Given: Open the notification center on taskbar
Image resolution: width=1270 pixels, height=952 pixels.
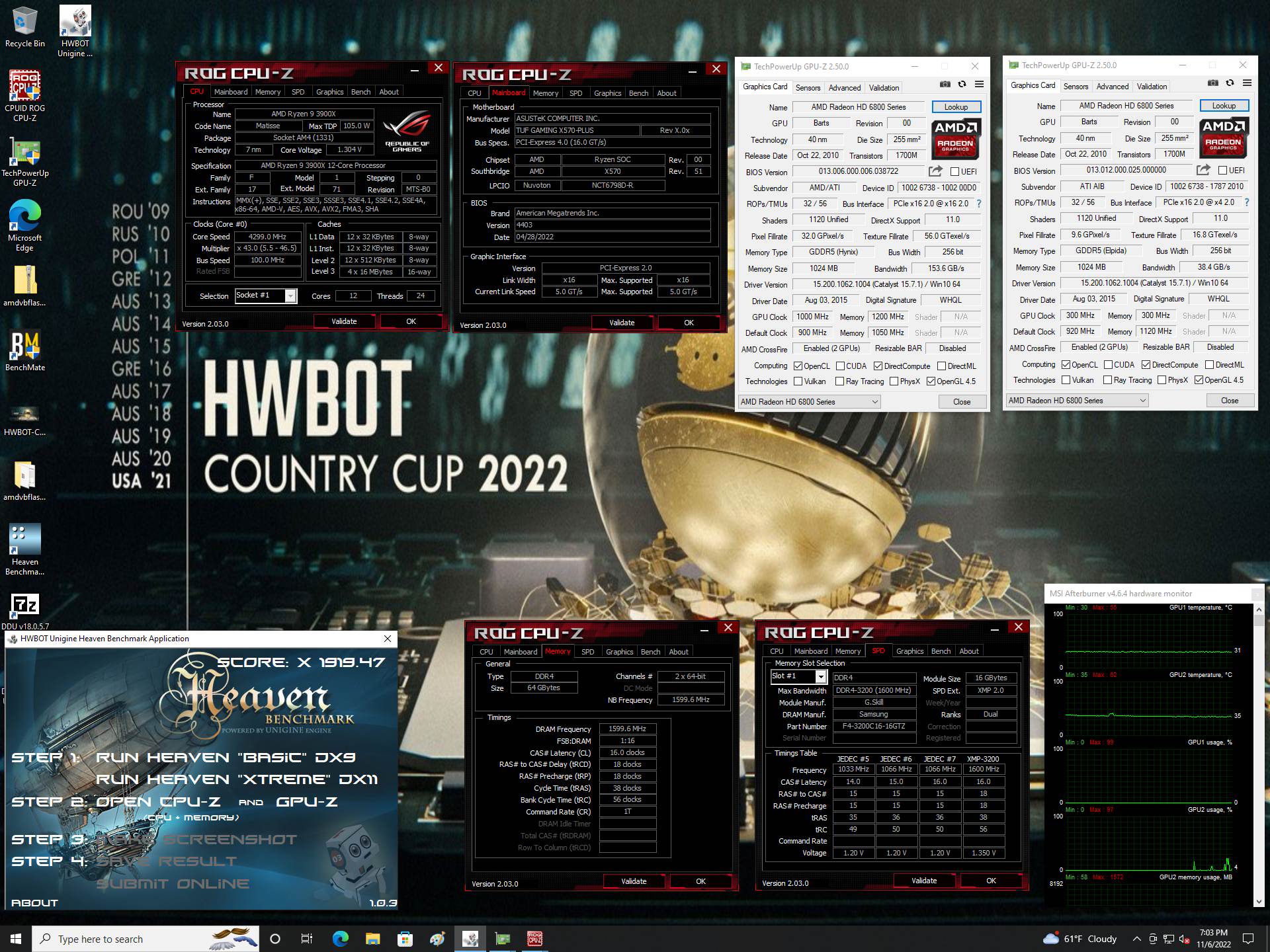Looking at the screenshot, I should (1248, 939).
